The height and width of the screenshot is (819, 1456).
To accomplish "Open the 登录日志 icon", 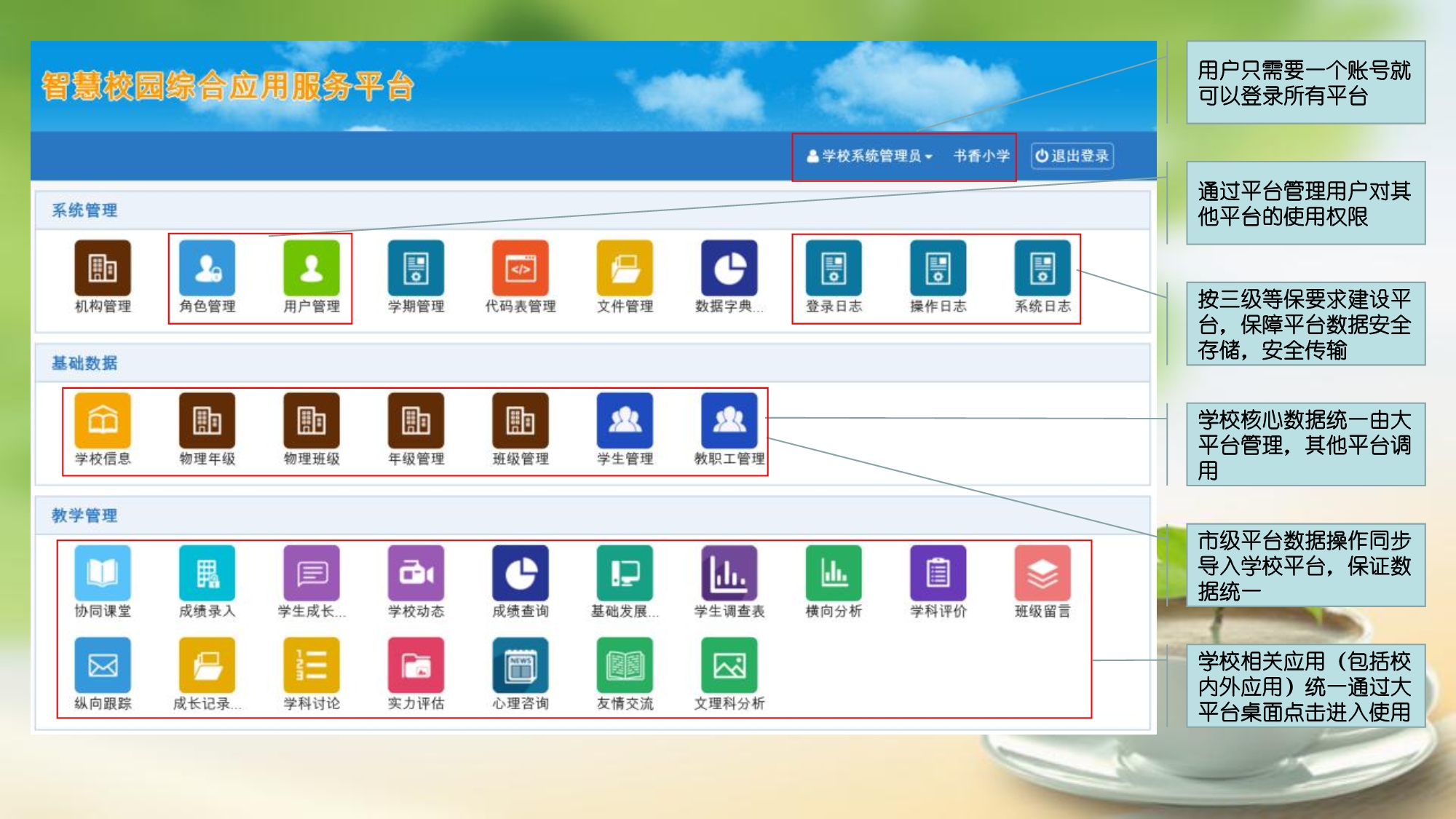I will tap(834, 269).
